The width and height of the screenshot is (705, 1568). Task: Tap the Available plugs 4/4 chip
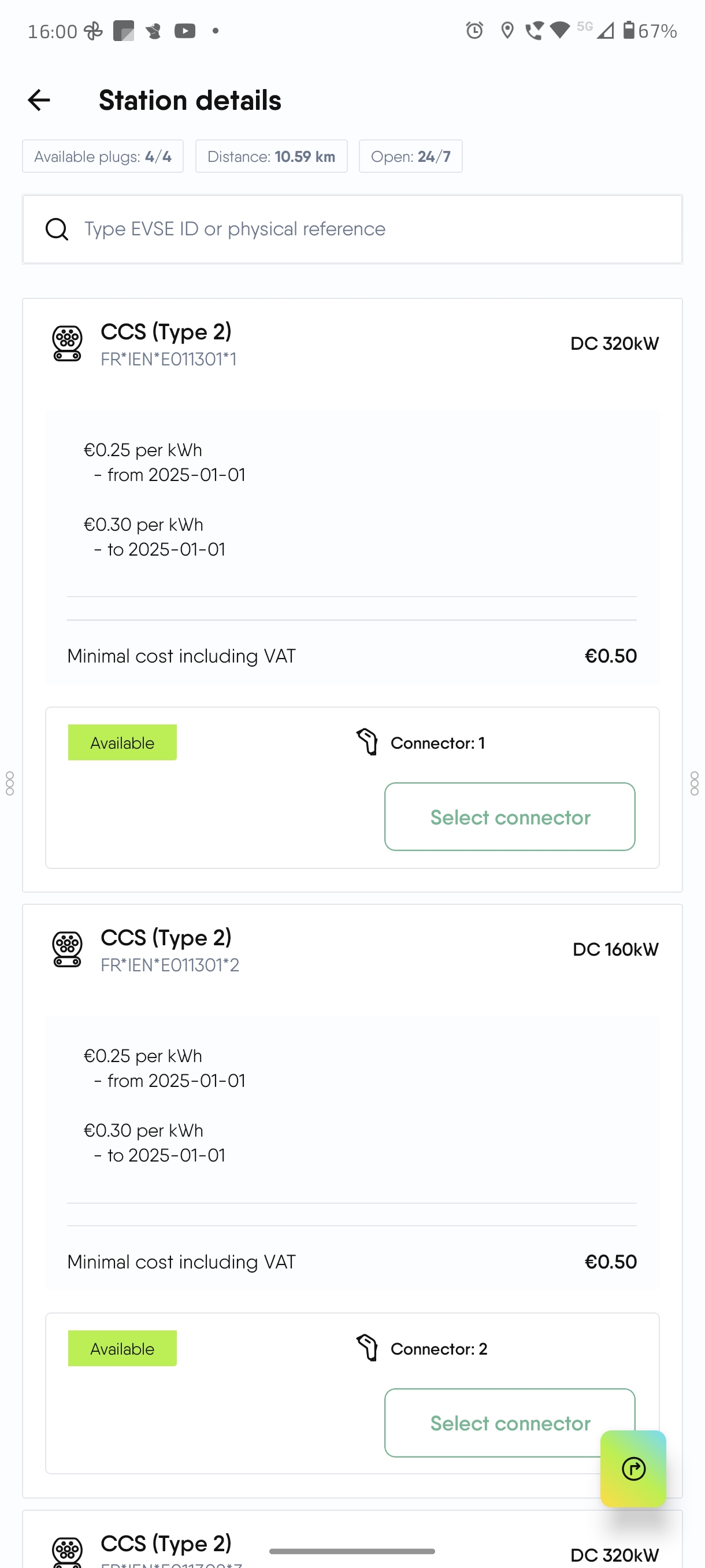[x=103, y=157]
